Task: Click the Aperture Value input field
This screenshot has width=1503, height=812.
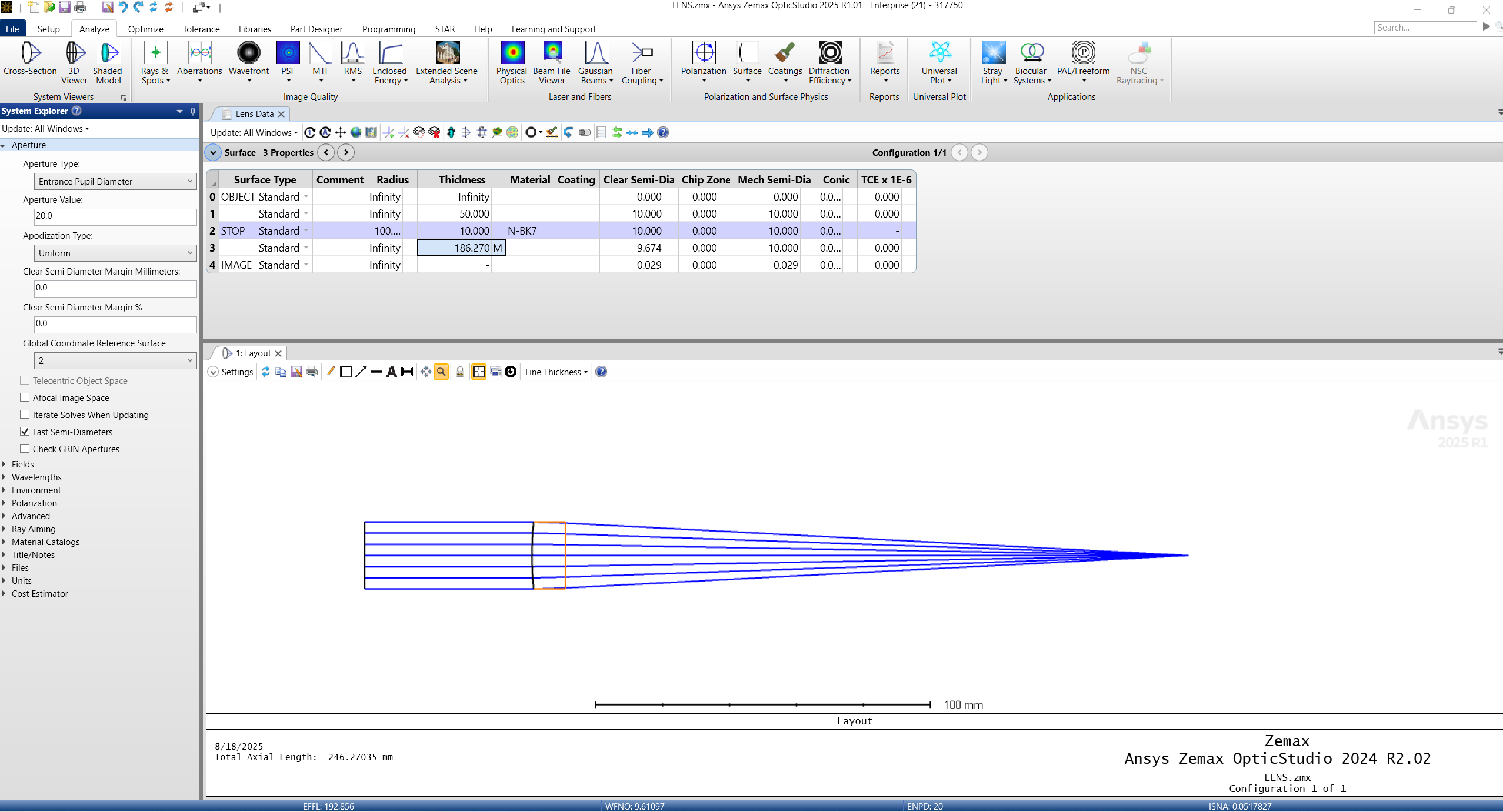Action: click(x=115, y=216)
